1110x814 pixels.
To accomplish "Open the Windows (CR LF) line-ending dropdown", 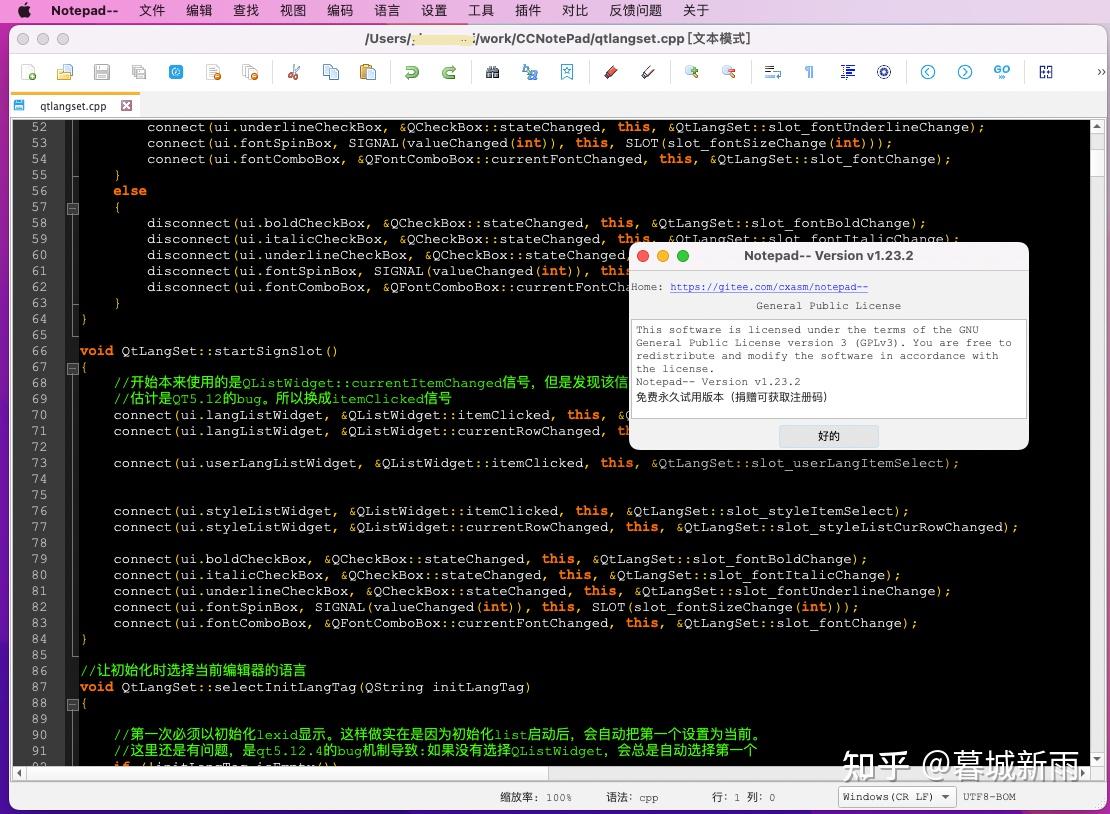I will click(895, 797).
